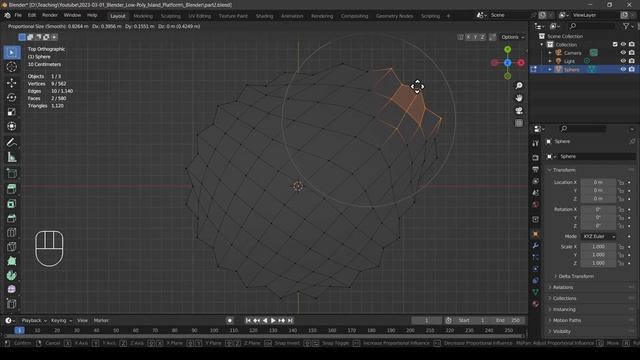Select the 3D Cursor tool
Image resolution: width=640 pixels, height=360 pixels.
click(12, 67)
